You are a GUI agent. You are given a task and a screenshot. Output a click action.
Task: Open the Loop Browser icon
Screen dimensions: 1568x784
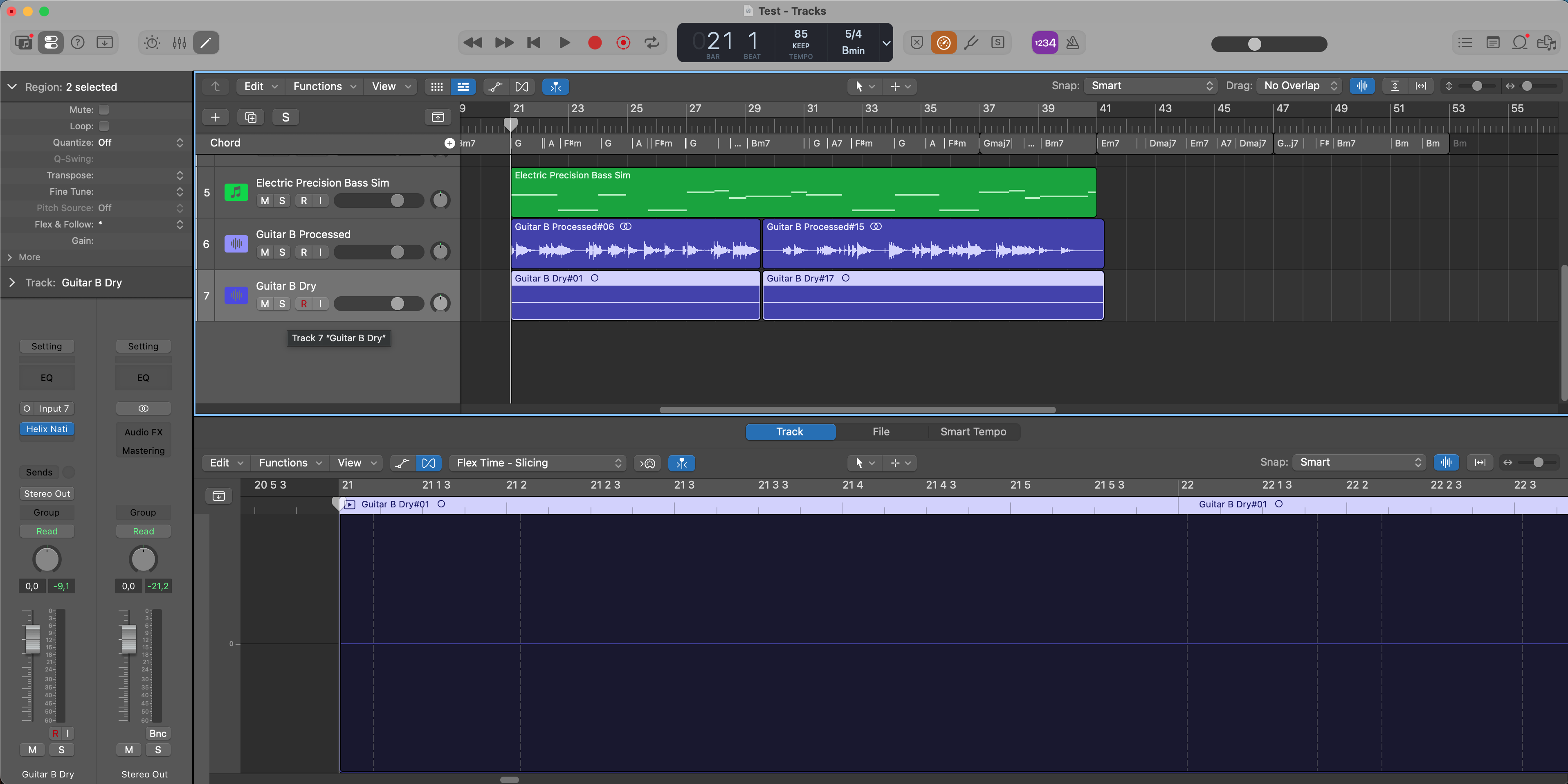[1520, 43]
